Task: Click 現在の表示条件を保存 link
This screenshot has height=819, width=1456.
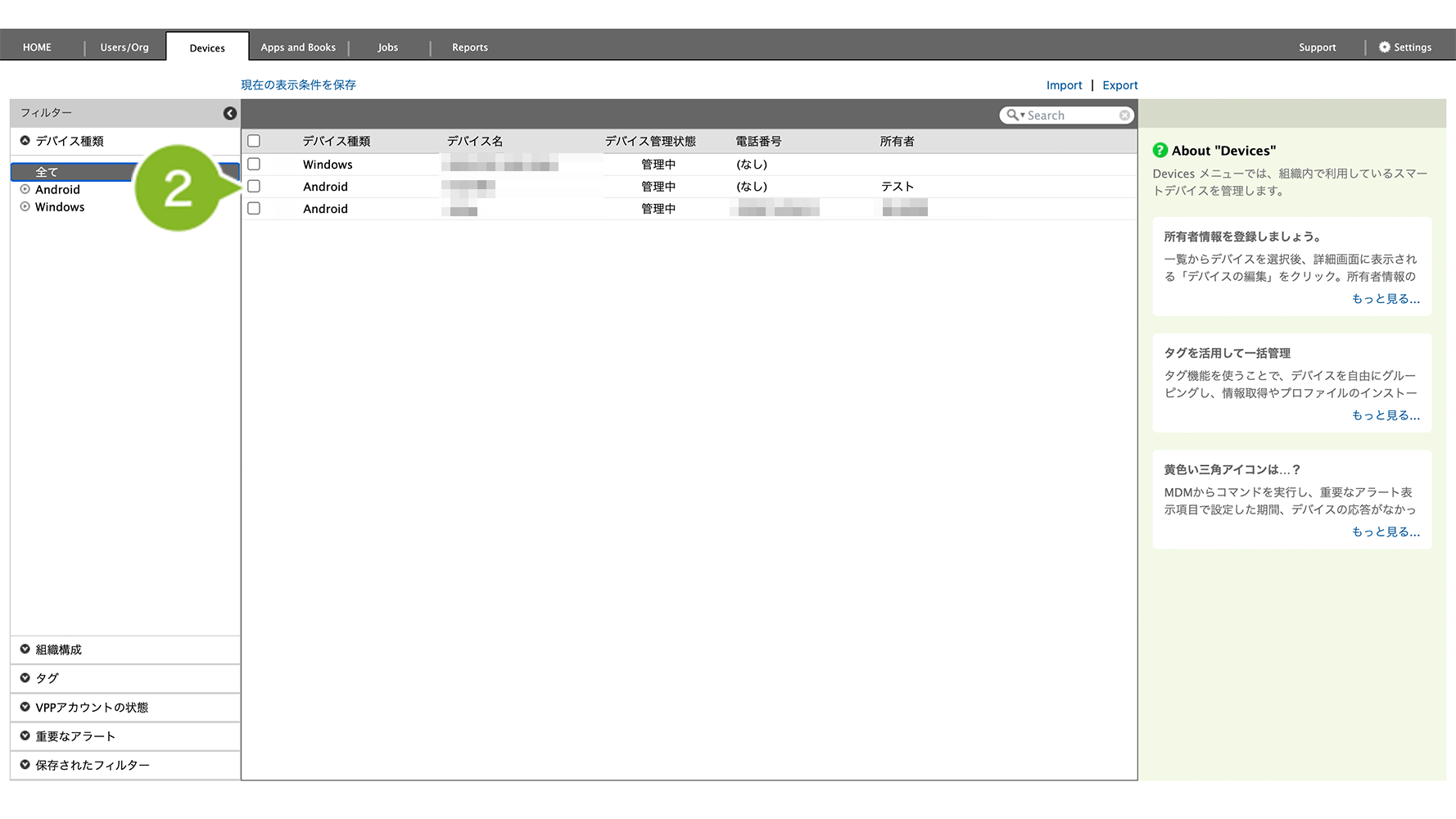Action: [x=298, y=84]
